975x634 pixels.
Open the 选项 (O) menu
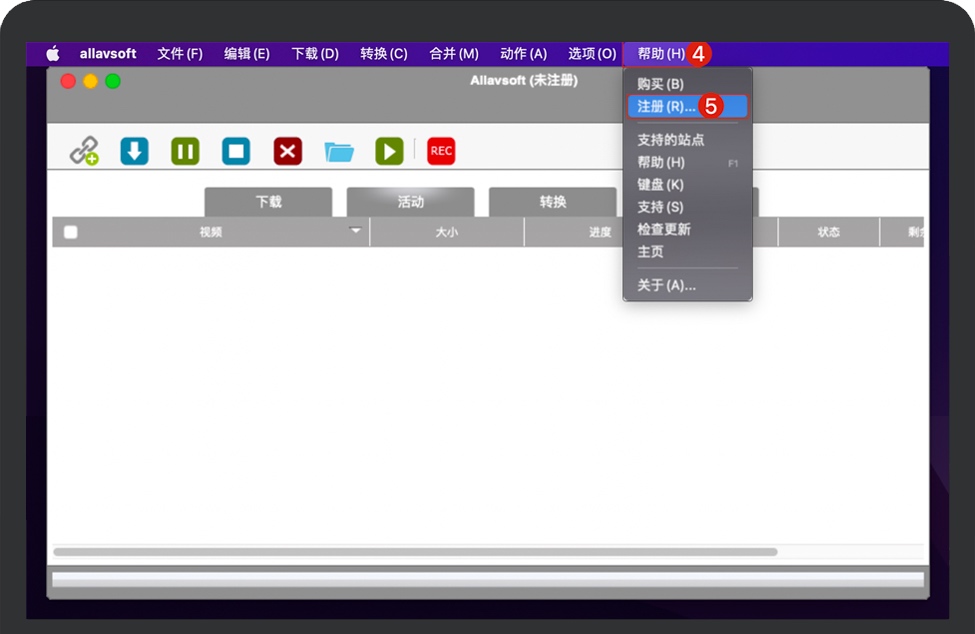click(592, 53)
